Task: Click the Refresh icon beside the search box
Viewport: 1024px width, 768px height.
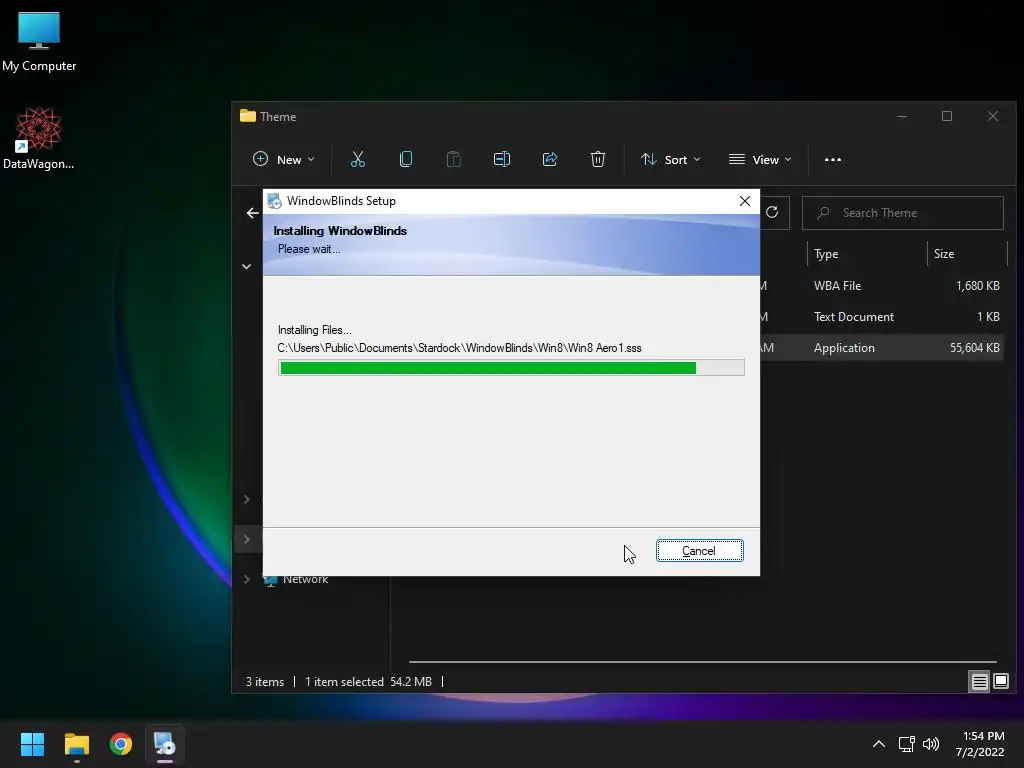Action: (x=772, y=212)
